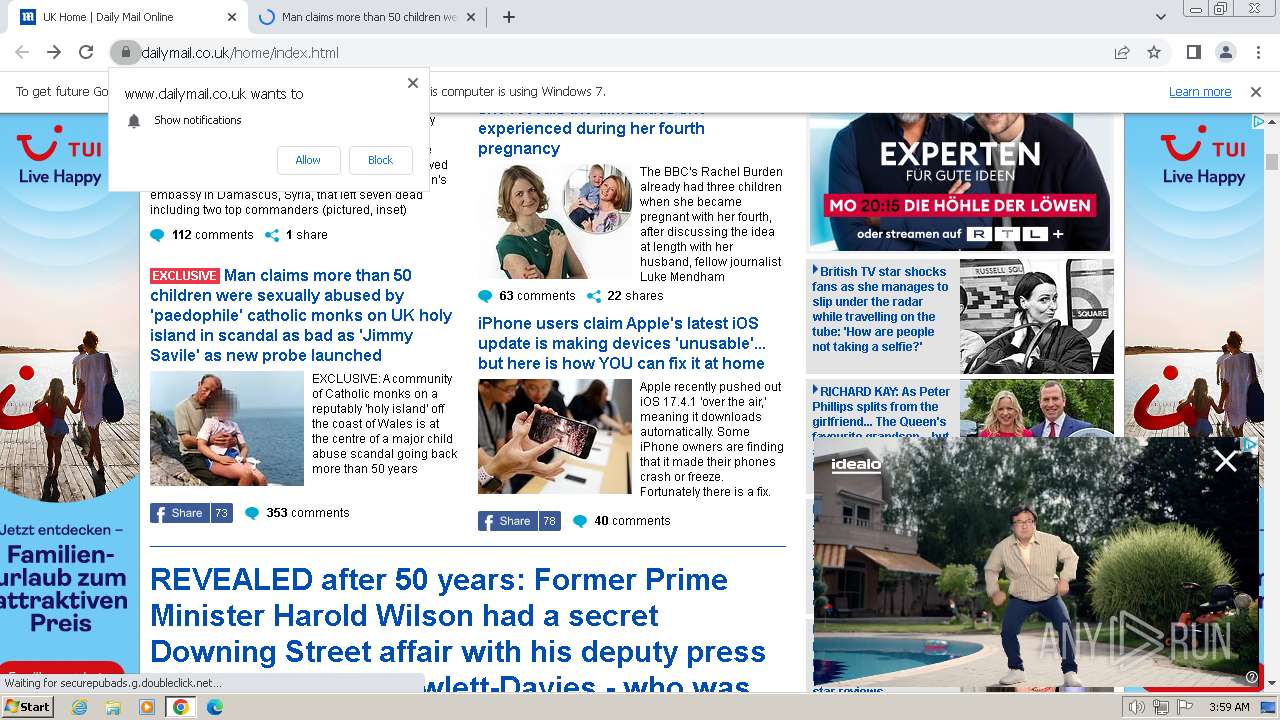Reload the Daily Mail page
Screen dimensions: 1280x720
(x=86, y=52)
